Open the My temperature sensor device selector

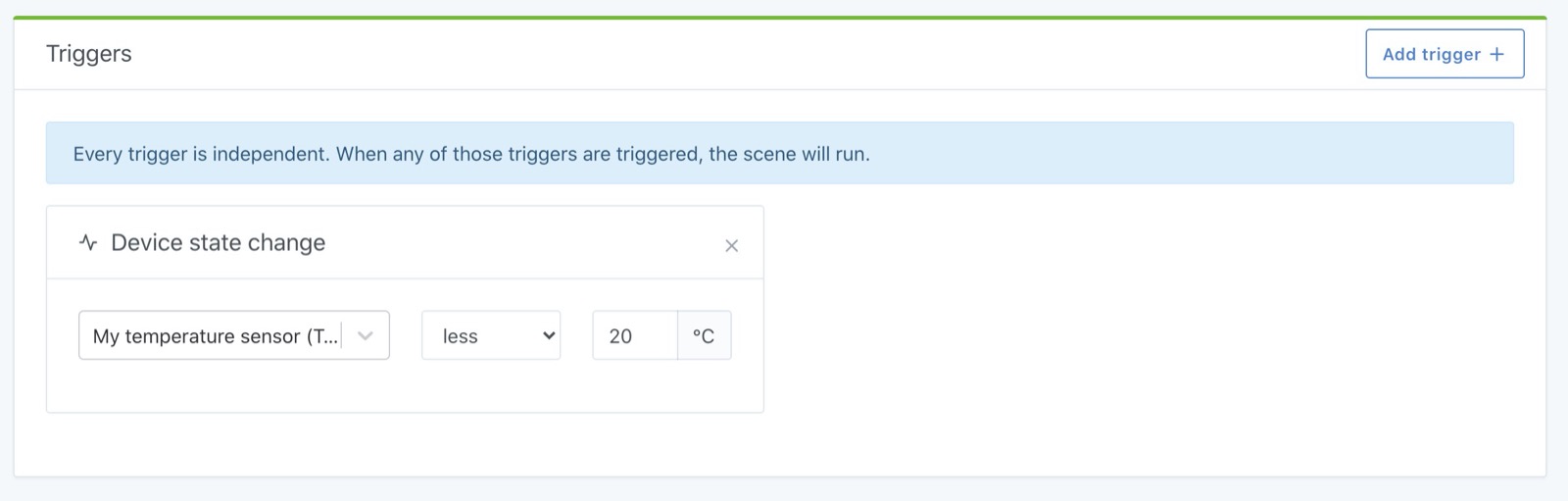[x=211, y=336]
